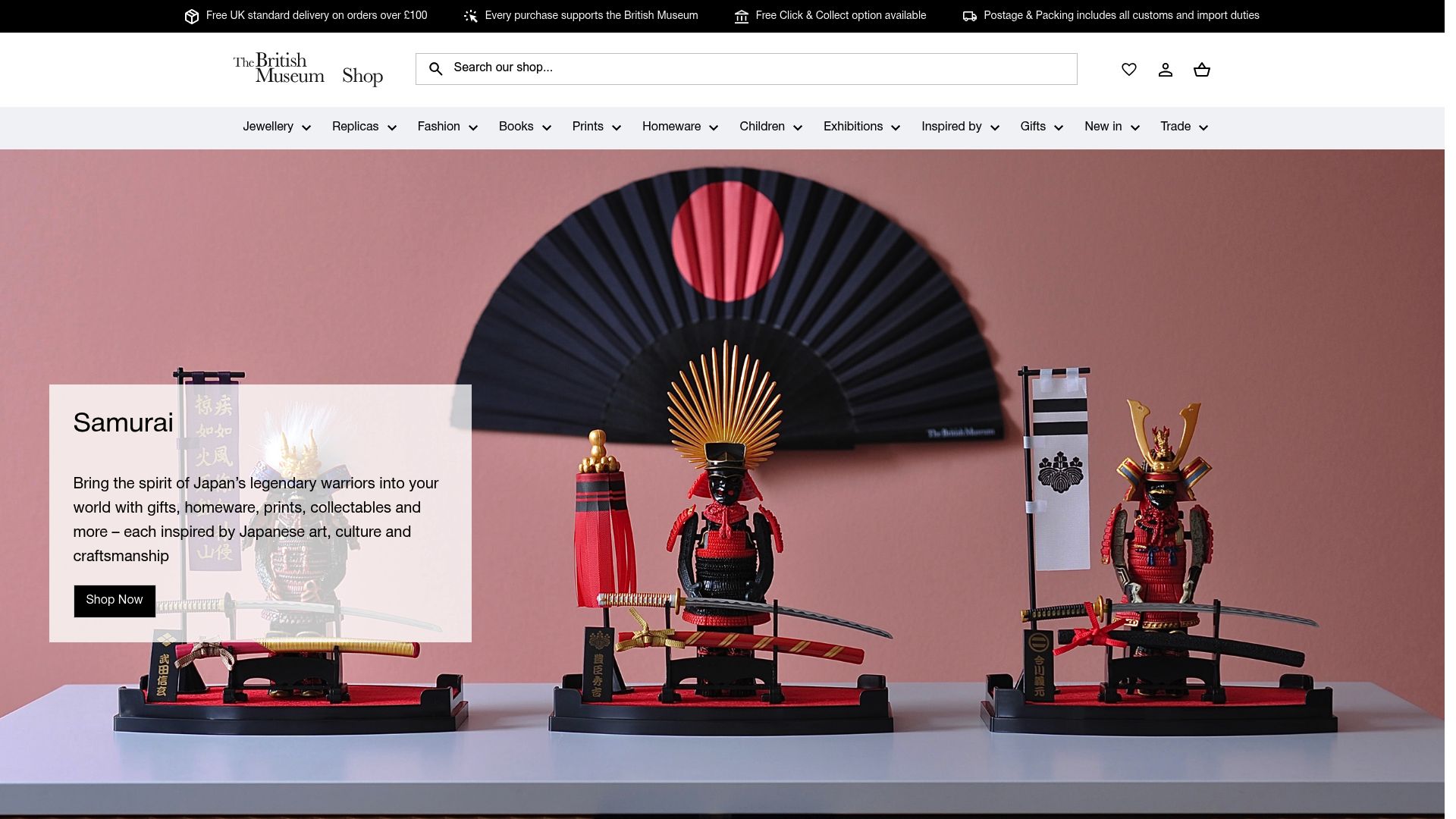This screenshot has height=819, width=1456.
Task: Click Postage & Packing customs duties notice
Action: tap(1122, 16)
